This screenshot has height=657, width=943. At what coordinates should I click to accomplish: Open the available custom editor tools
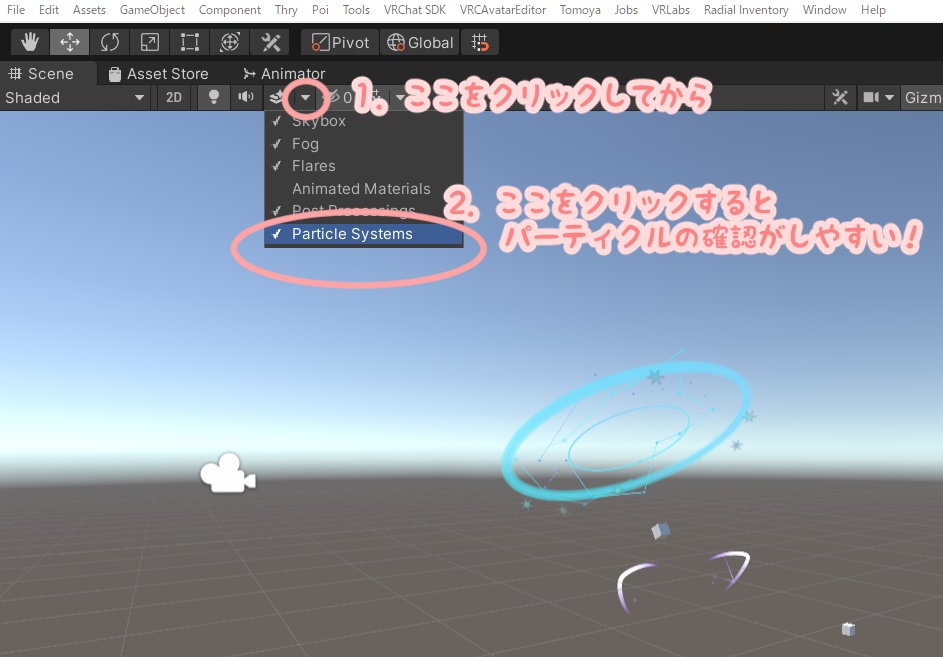point(270,42)
